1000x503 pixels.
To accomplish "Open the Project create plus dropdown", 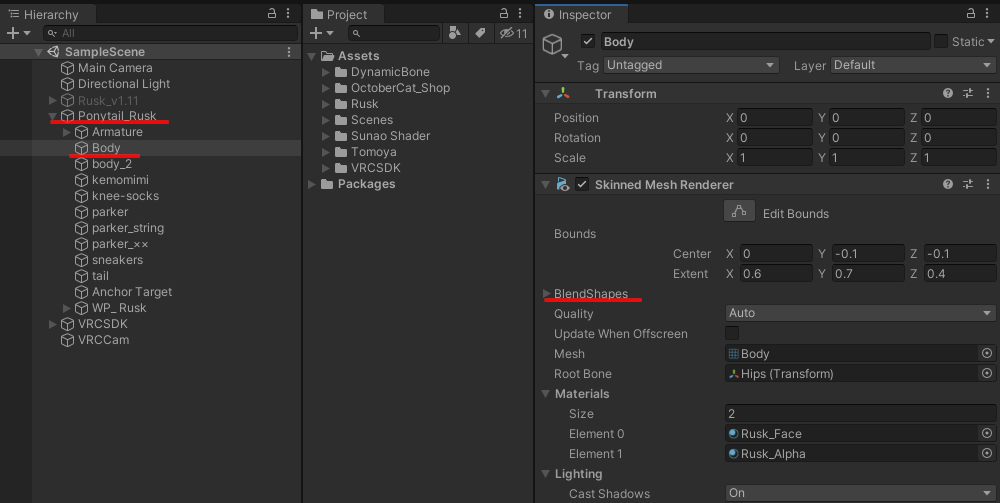I will [x=321, y=33].
